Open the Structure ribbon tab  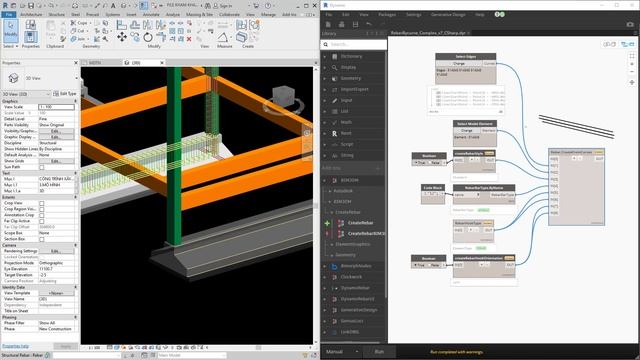[x=56, y=14]
